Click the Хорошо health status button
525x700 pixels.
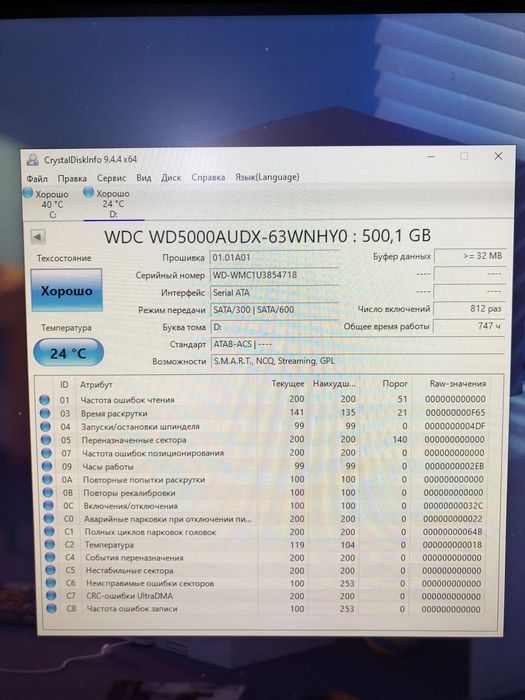point(67,291)
